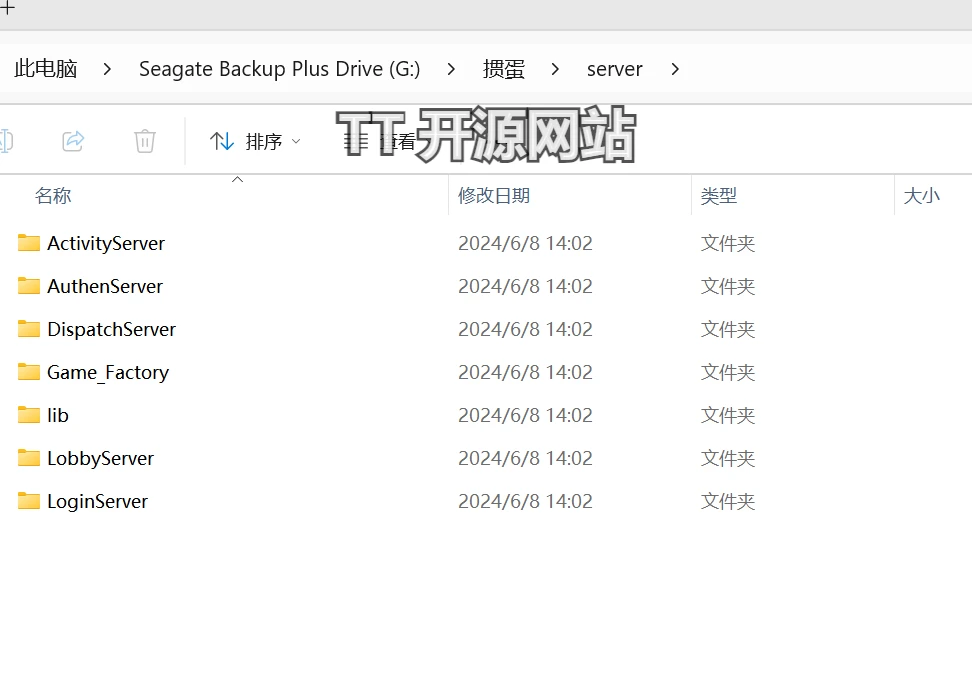The image size is (972, 692).
Task: Click the Game_Factory folder icon
Action: [29, 371]
